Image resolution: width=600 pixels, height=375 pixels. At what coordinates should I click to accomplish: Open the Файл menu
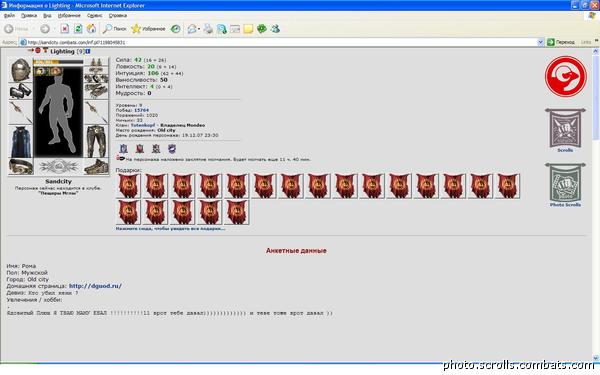pos(9,16)
